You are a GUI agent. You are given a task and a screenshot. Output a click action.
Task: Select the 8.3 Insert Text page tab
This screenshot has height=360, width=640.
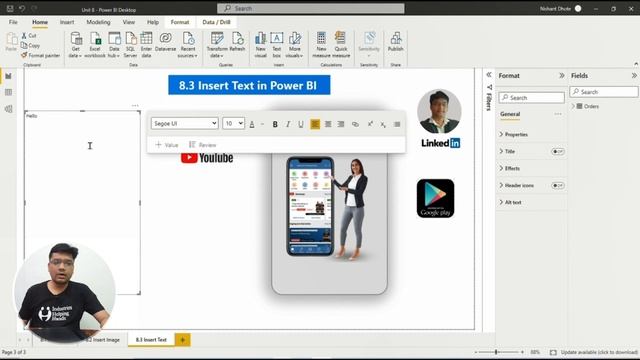tap(151, 340)
